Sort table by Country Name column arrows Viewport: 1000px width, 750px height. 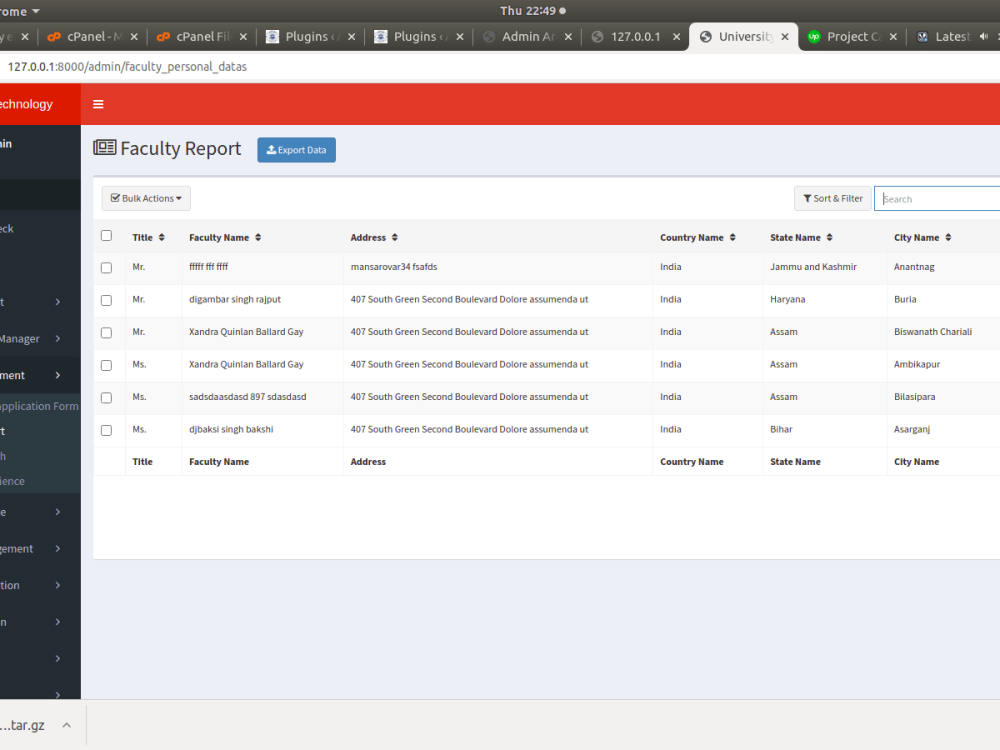click(731, 237)
